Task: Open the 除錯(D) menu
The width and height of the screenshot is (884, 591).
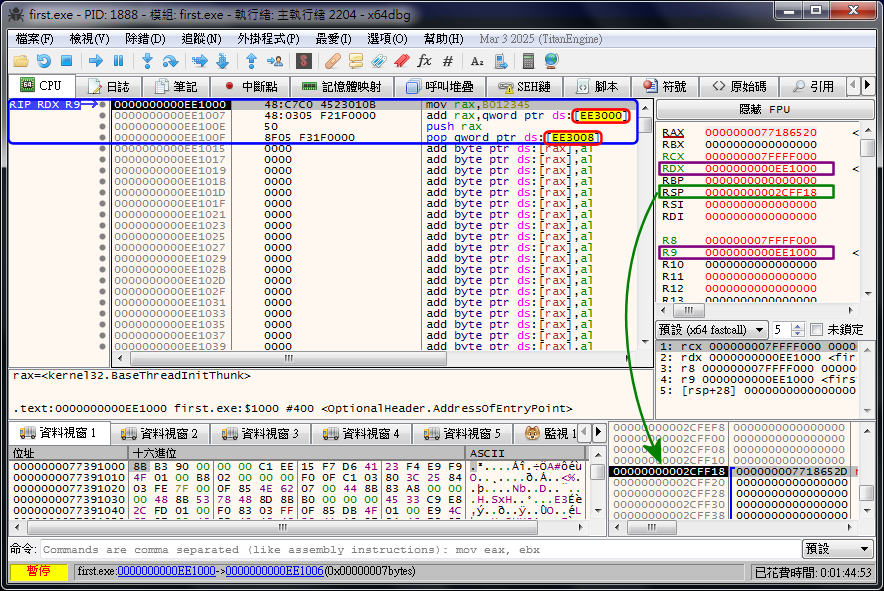Action: pyautogui.click(x=144, y=38)
